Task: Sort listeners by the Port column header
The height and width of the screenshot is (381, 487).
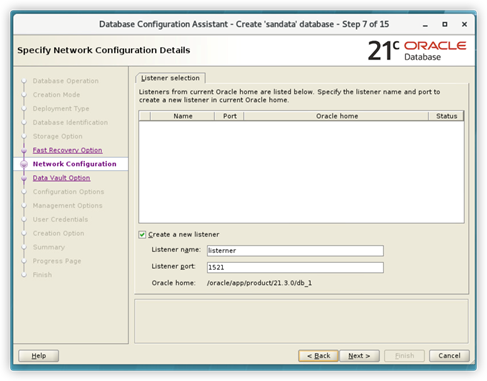Action: coord(230,116)
